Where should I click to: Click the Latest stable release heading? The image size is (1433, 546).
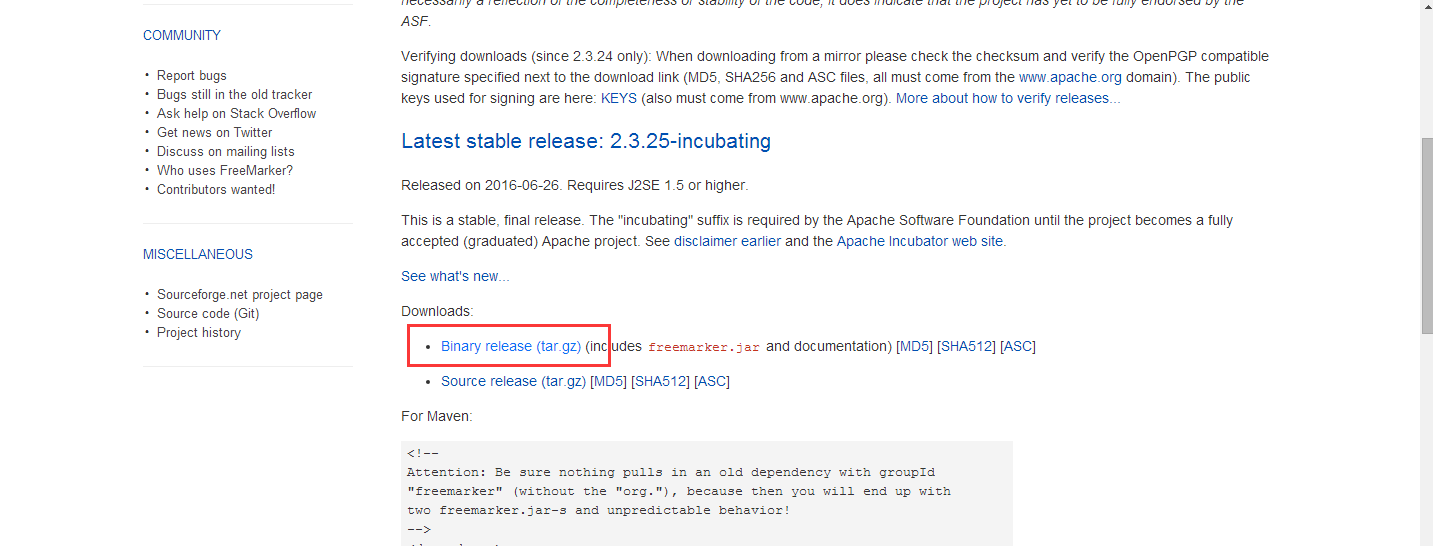[586, 141]
